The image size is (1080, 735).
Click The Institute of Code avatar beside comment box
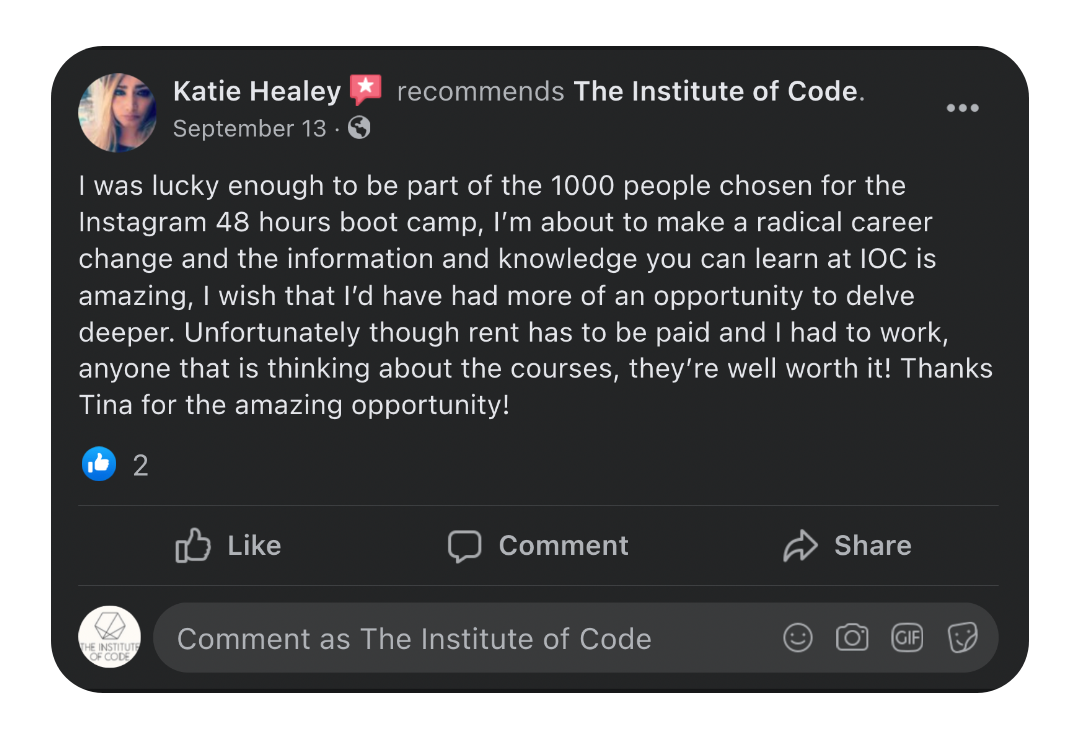(x=110, y=638)
